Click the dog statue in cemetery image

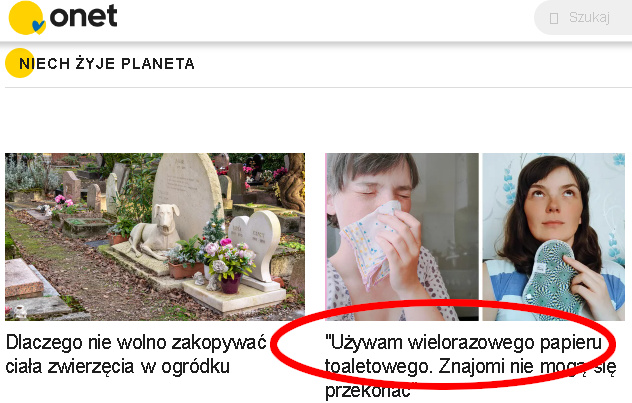155,230
